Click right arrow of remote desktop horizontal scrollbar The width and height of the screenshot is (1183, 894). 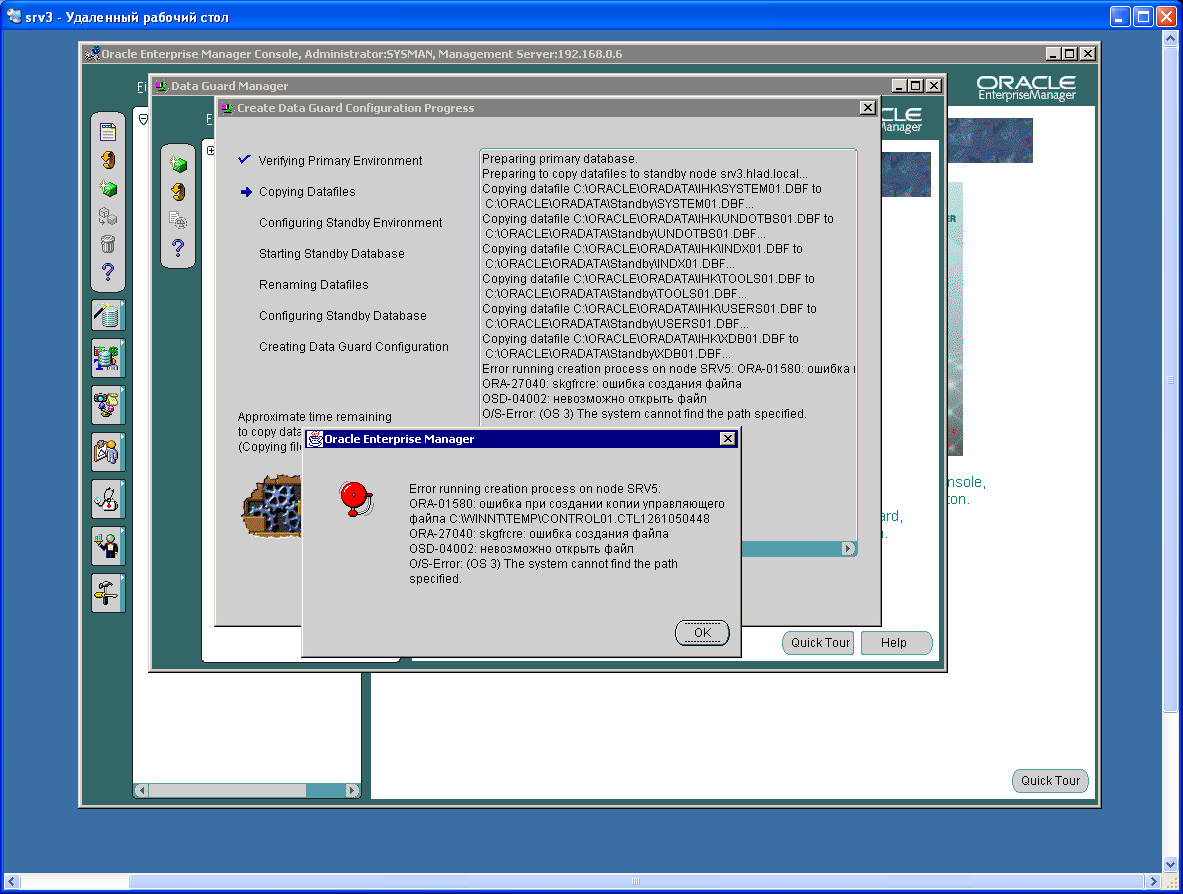[1152, 881]
